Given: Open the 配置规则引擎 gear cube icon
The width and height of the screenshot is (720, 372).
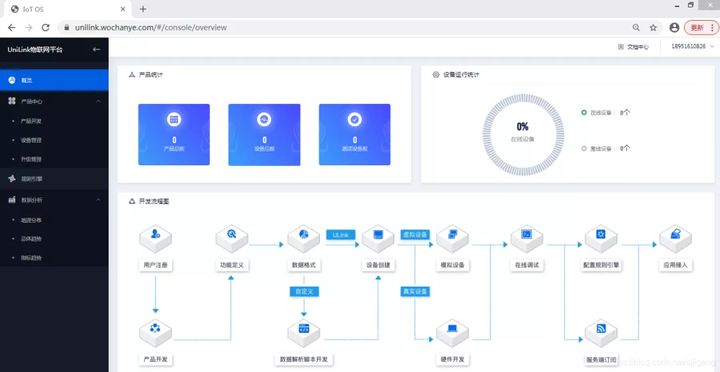Looking at the screenshot, I should point(601,238).
